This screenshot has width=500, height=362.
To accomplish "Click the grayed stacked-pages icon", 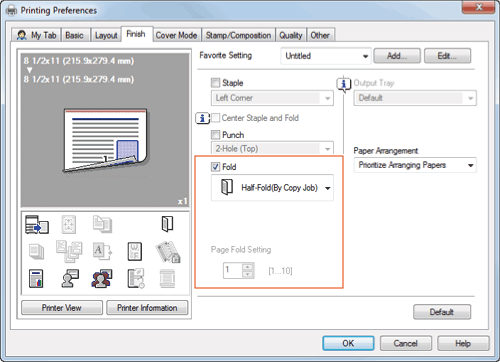I will point(36,251).
